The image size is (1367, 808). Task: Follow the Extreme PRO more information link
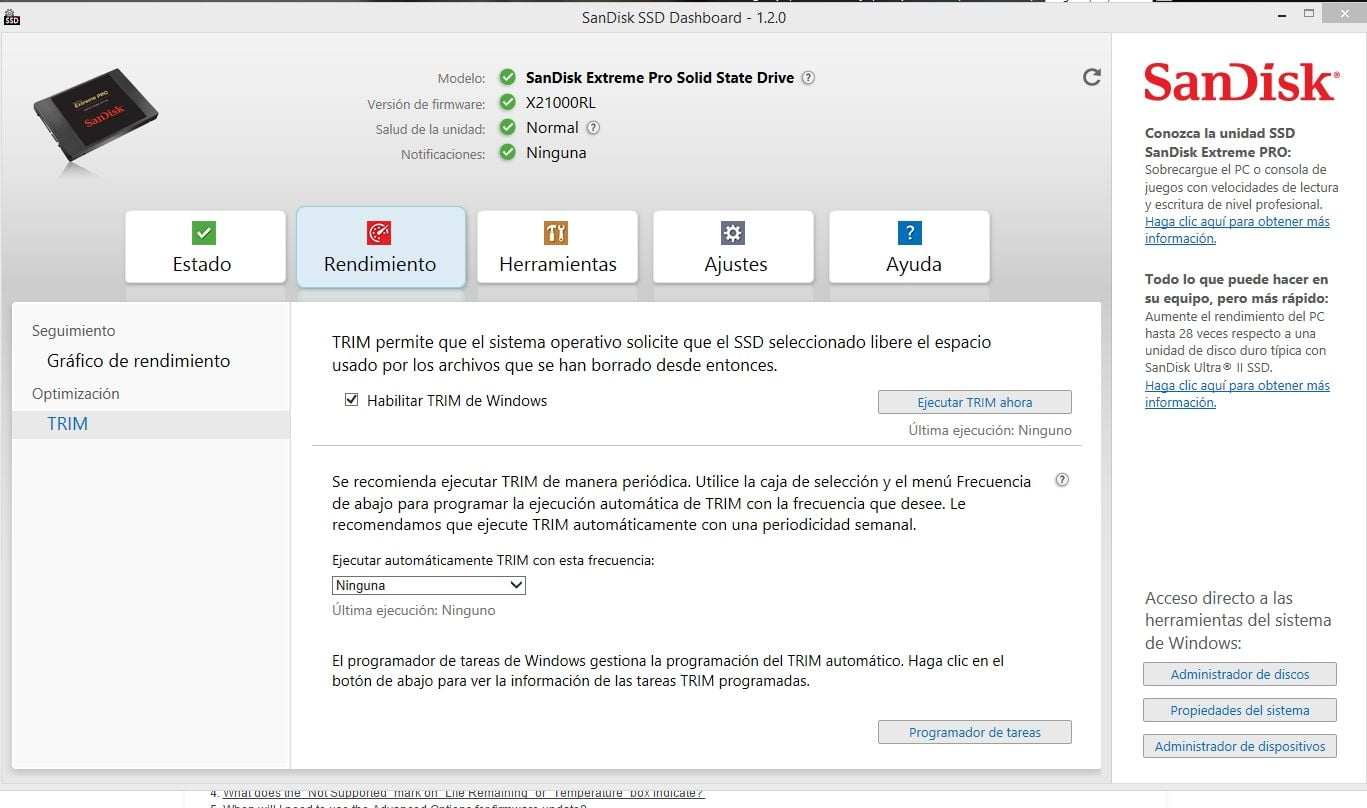[x=1237, y=230]
